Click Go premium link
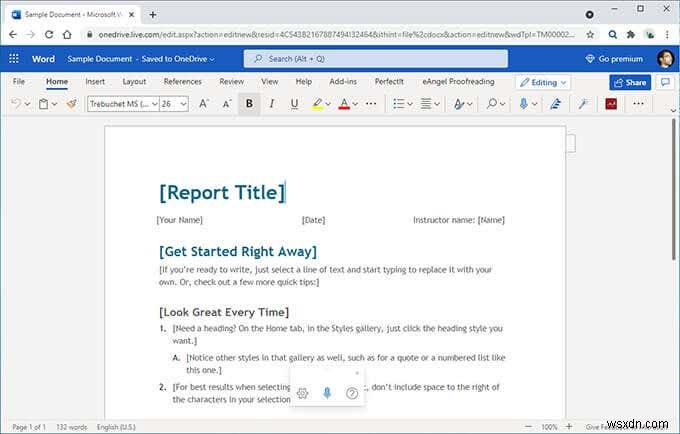Image resolution: width=680 pixels, height=434 pixels. 614,59
